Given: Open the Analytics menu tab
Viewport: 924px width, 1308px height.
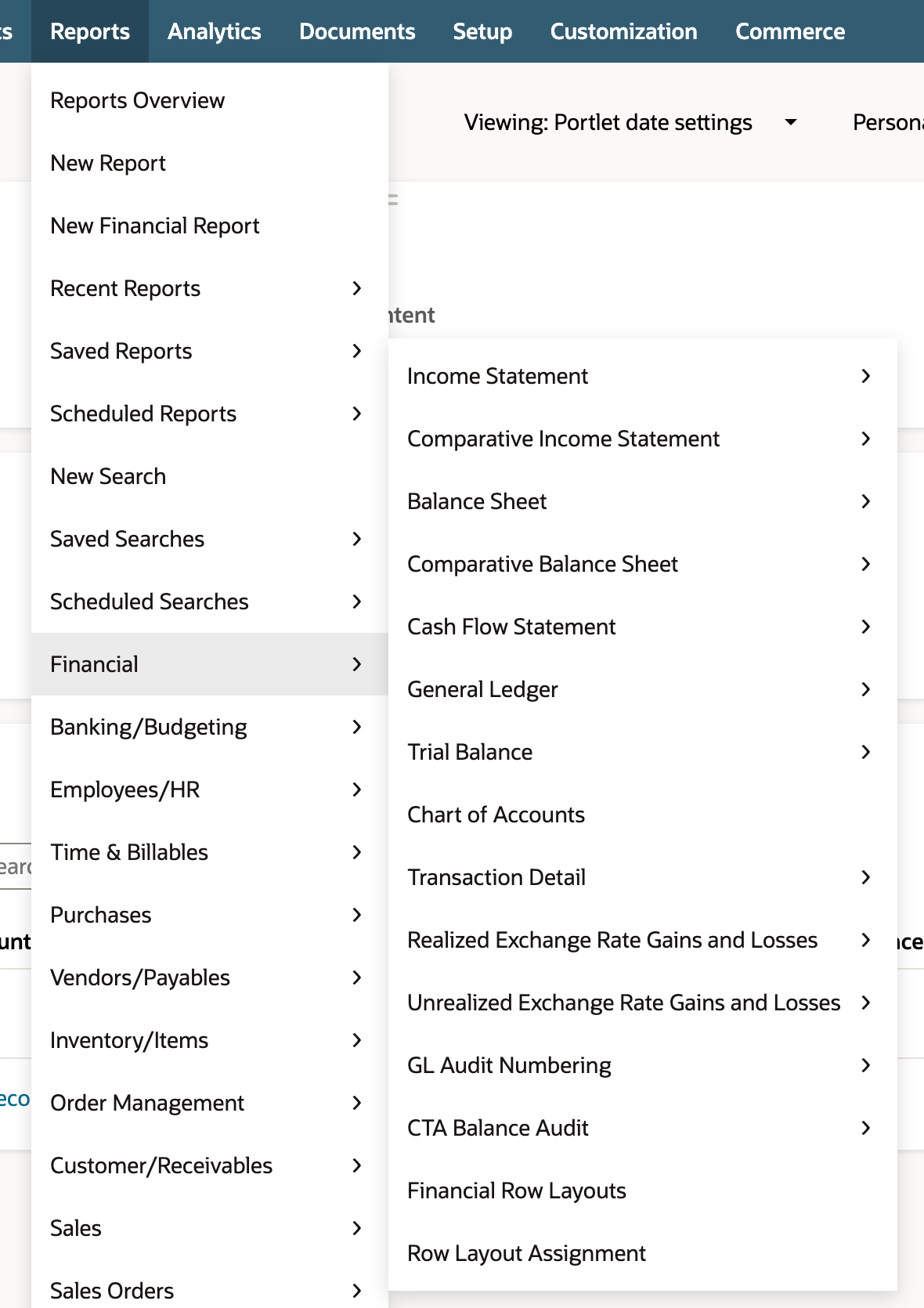Looking at the screenshot, I should [x=214, y=31].
